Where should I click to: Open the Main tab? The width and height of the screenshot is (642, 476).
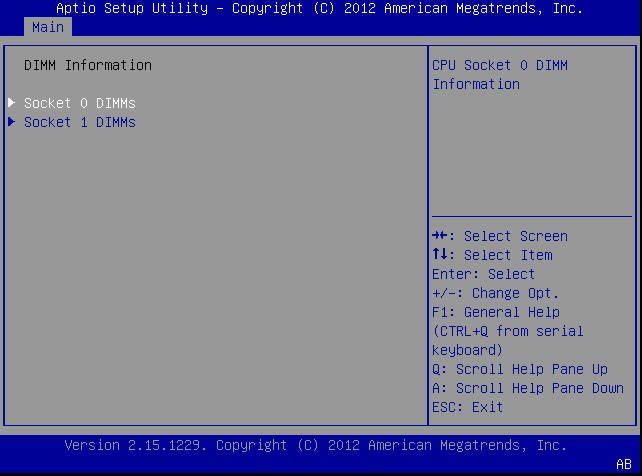(x=48, y=27)
